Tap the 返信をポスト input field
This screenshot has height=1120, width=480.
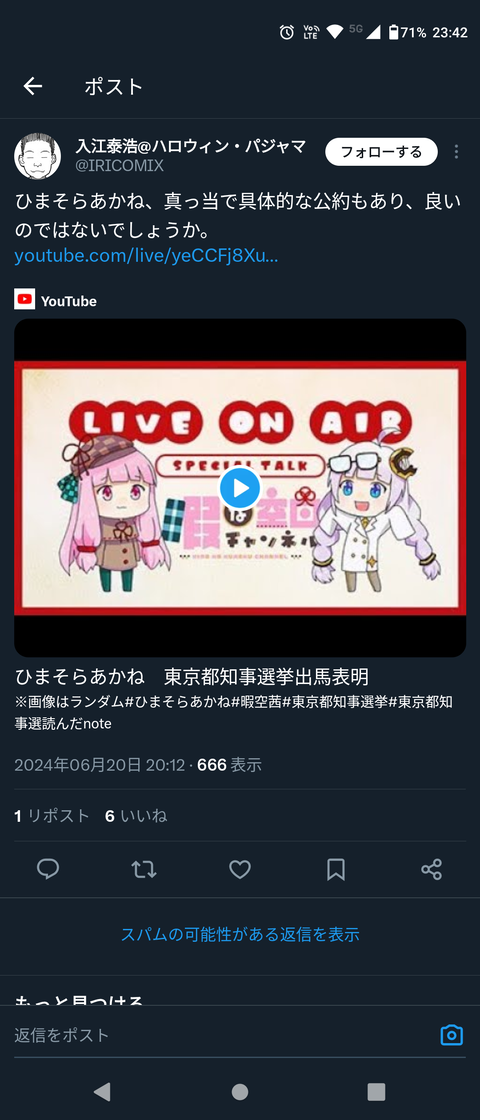pyautogui.click(x=221, y=1034)
